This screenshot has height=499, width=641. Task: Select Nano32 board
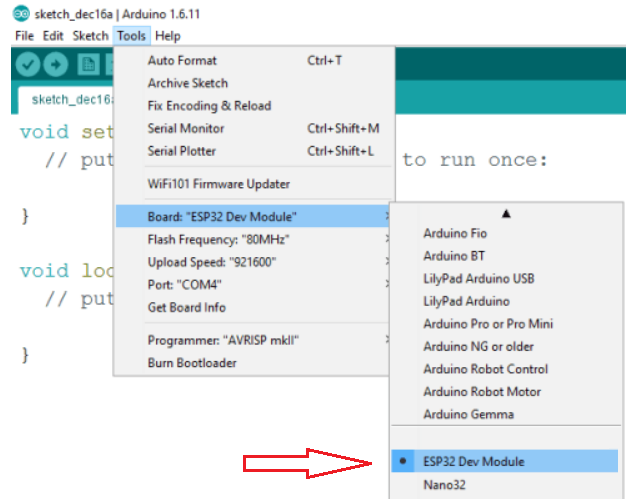click(506, 485)
